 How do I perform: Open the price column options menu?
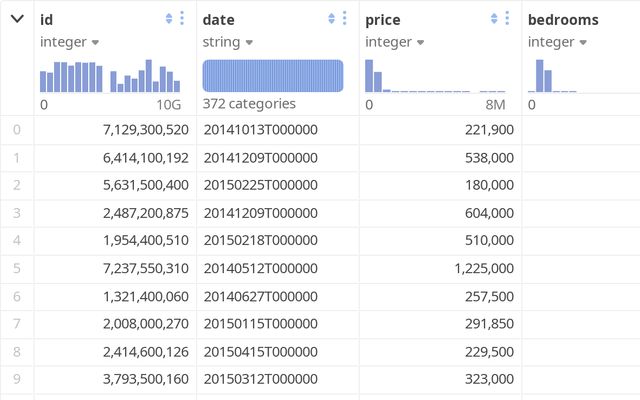click(507, 19)
